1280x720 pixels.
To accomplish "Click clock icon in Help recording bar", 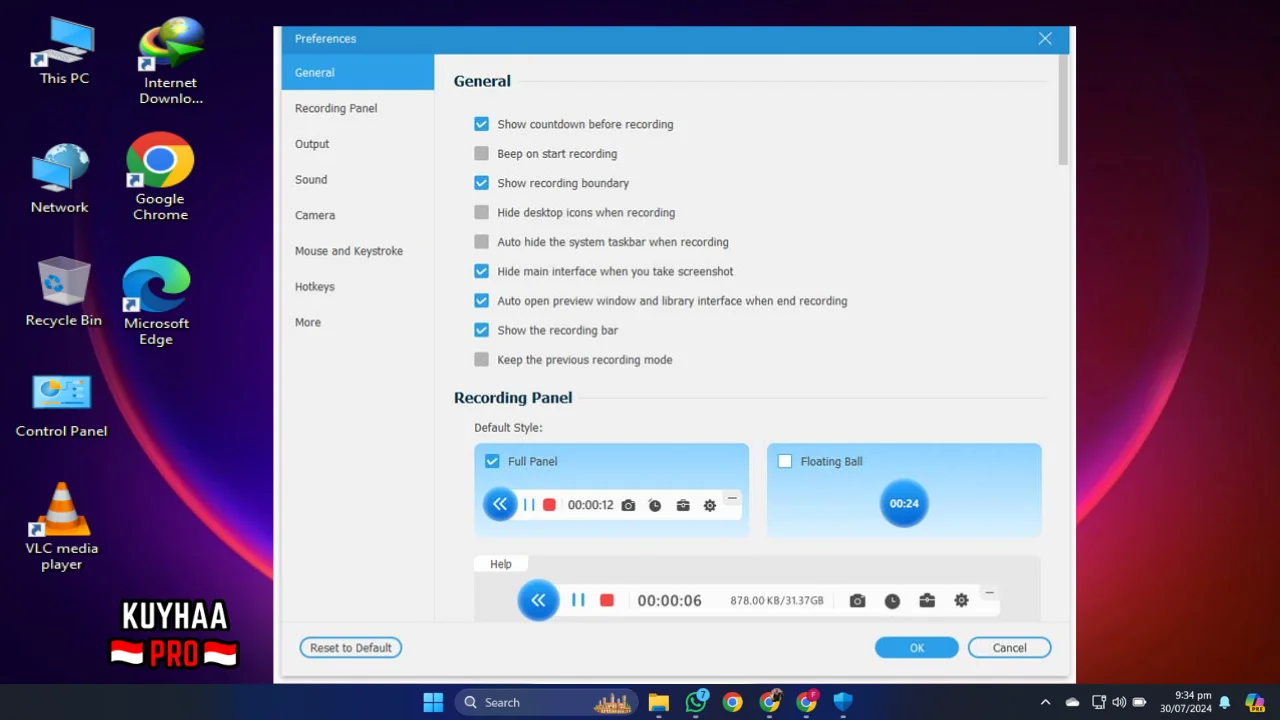I will tap(892, 601).
